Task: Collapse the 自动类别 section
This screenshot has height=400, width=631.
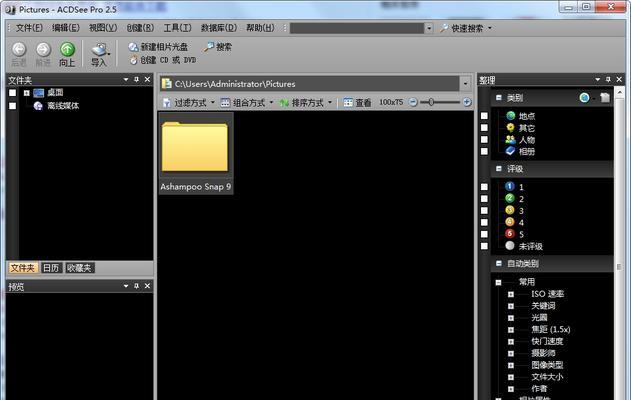Action: pyautogui.click(x=499, y=263)
